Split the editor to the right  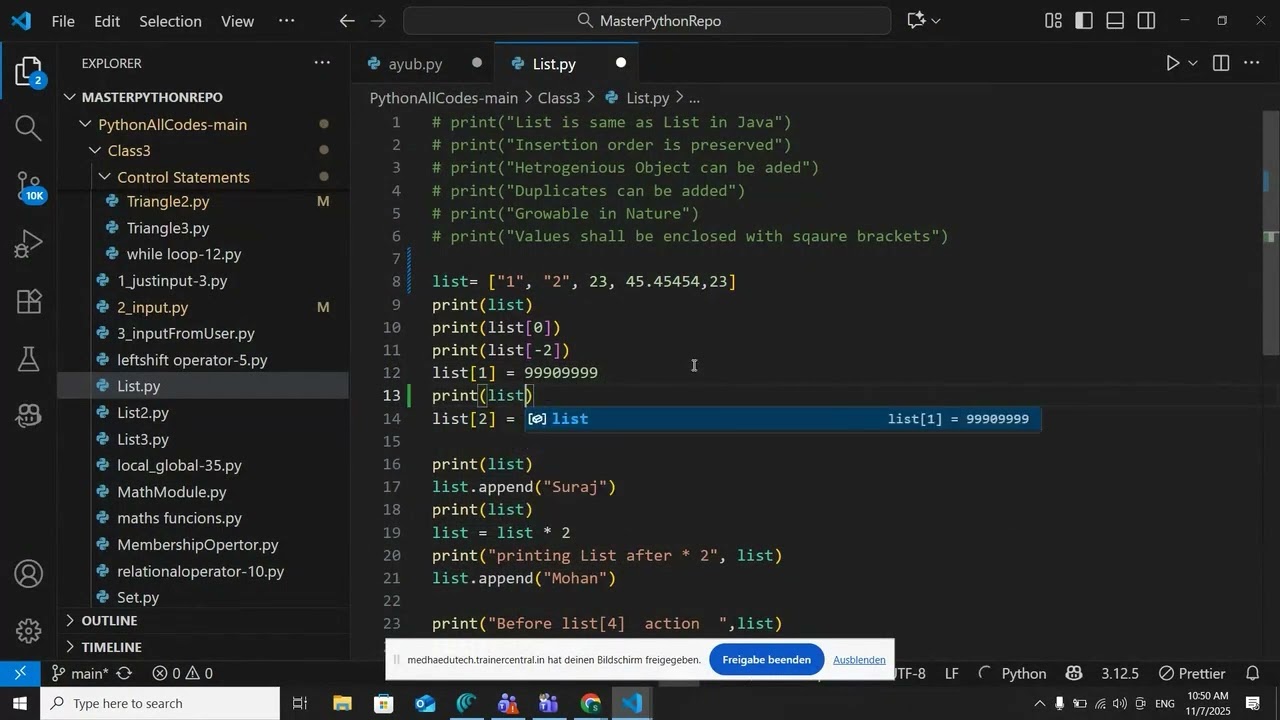[x=1221, y=63]
